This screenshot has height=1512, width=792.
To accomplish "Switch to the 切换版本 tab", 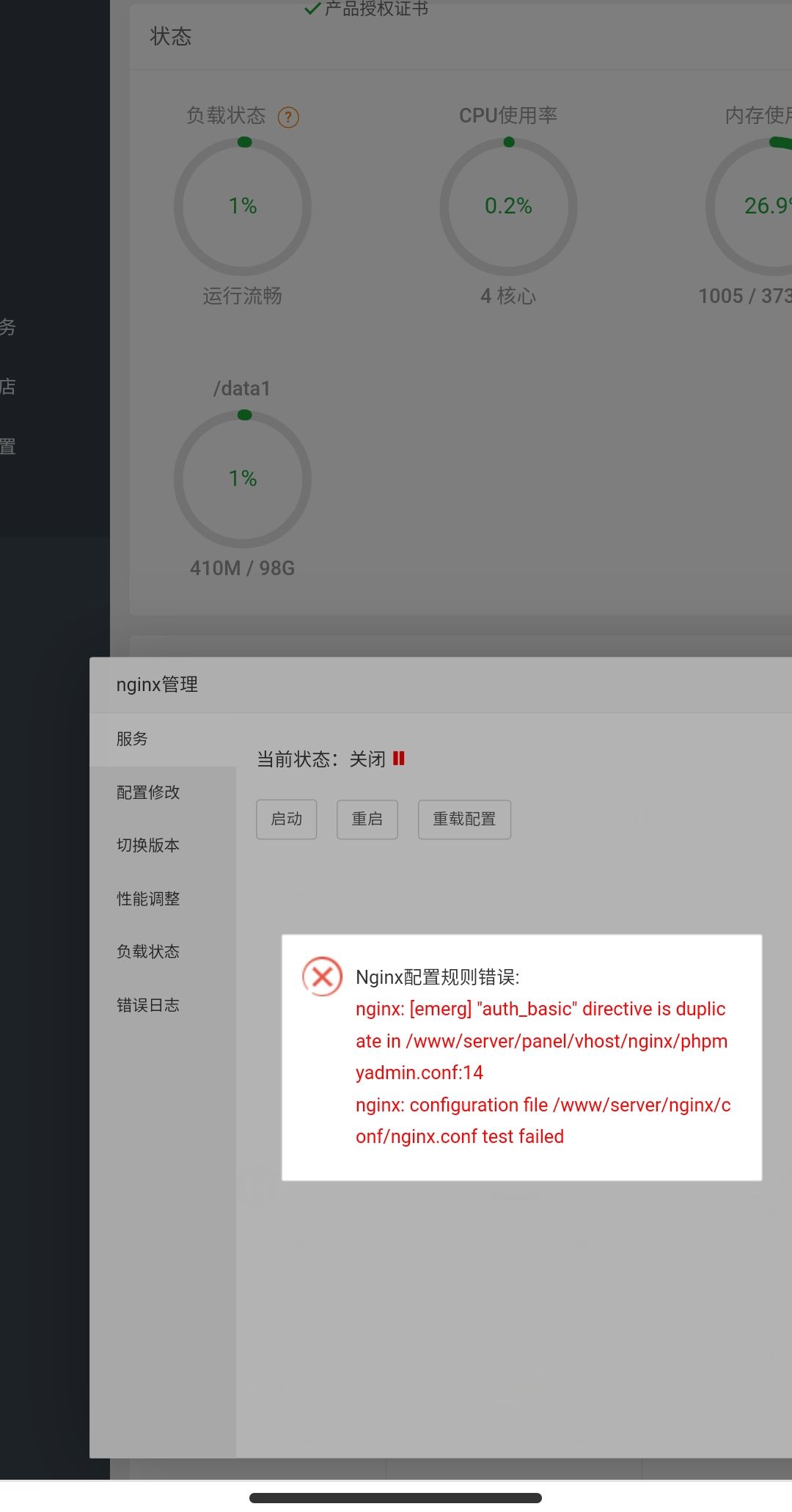I will [x=163, y=845].
